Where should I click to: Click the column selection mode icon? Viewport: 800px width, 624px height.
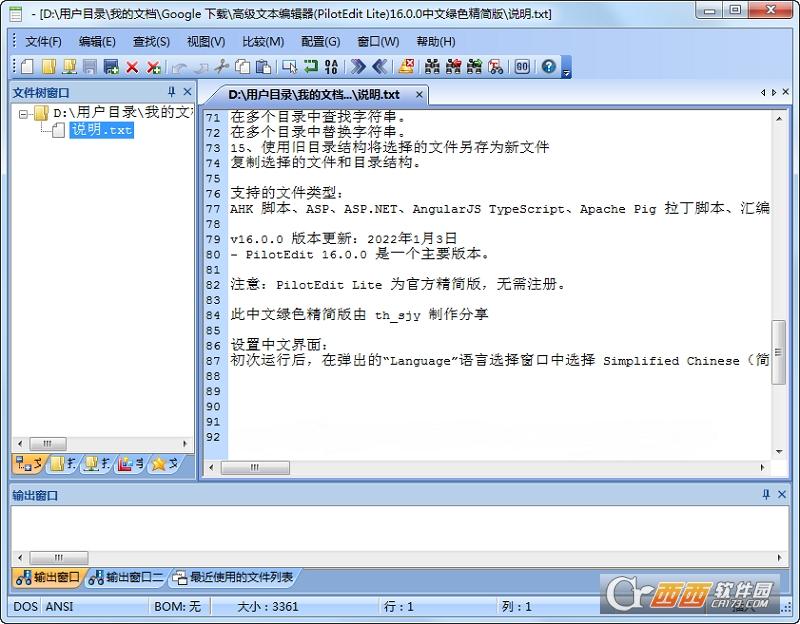[290, 67]
